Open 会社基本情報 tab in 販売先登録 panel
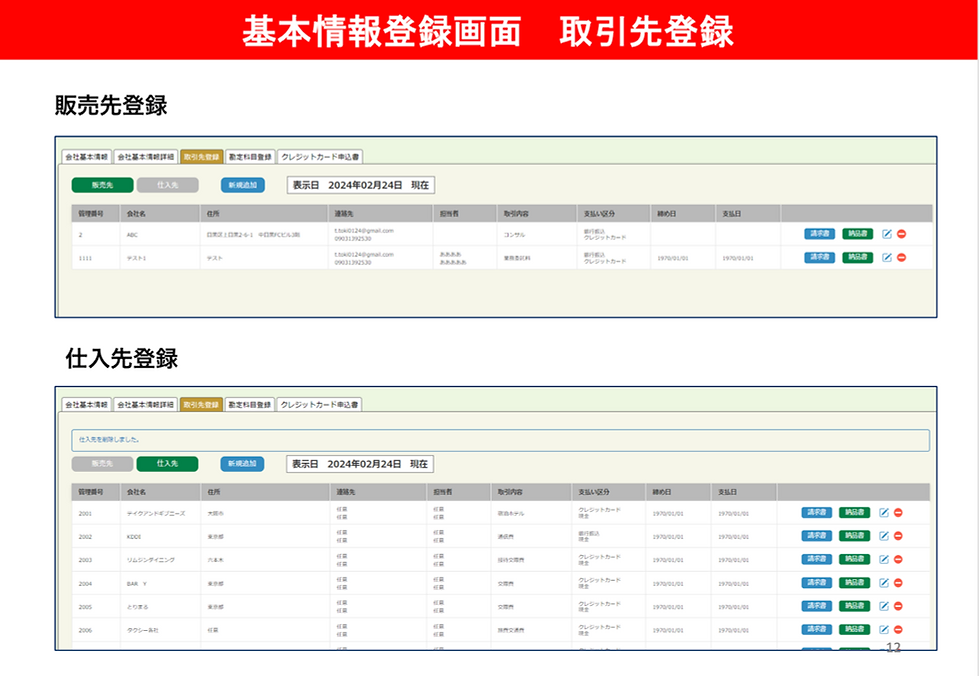 [87, 157]
